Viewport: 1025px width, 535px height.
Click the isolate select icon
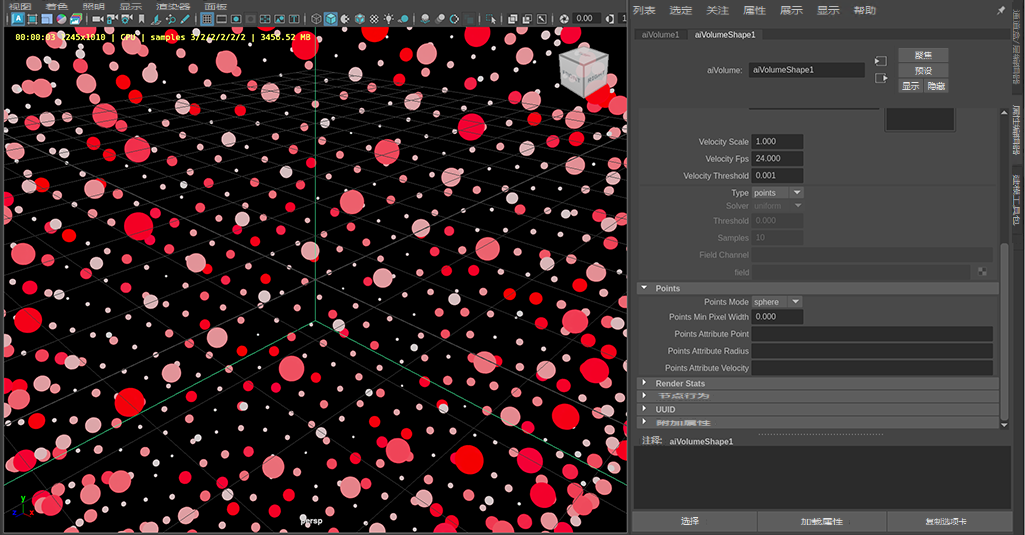coord(490,19)
